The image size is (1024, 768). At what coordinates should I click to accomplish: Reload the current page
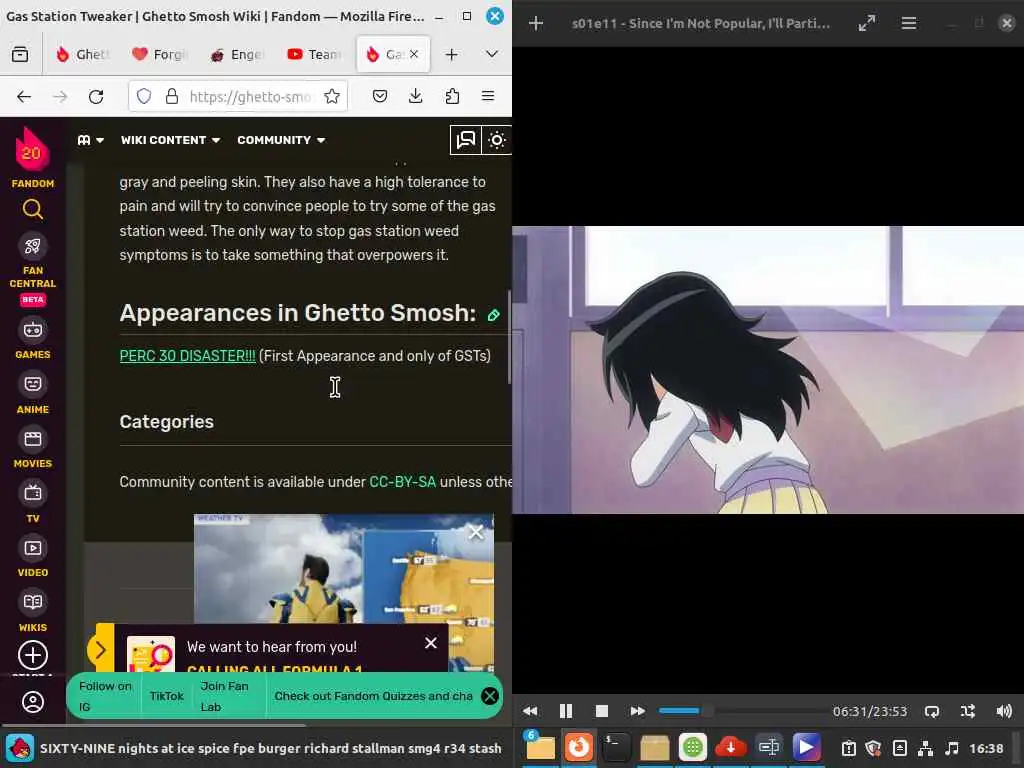(x=96, y=97)
